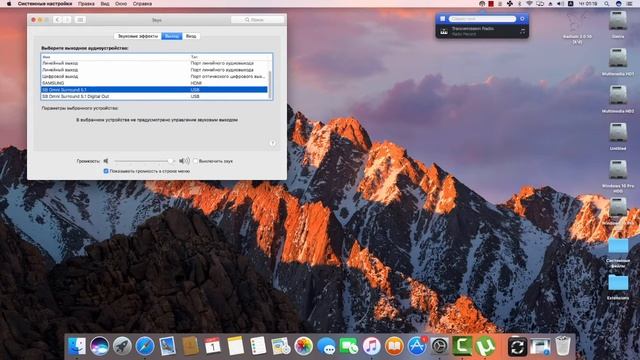Show all preferences grid button
This screenshot has height=360, width=640.
(x=80, y=20)
